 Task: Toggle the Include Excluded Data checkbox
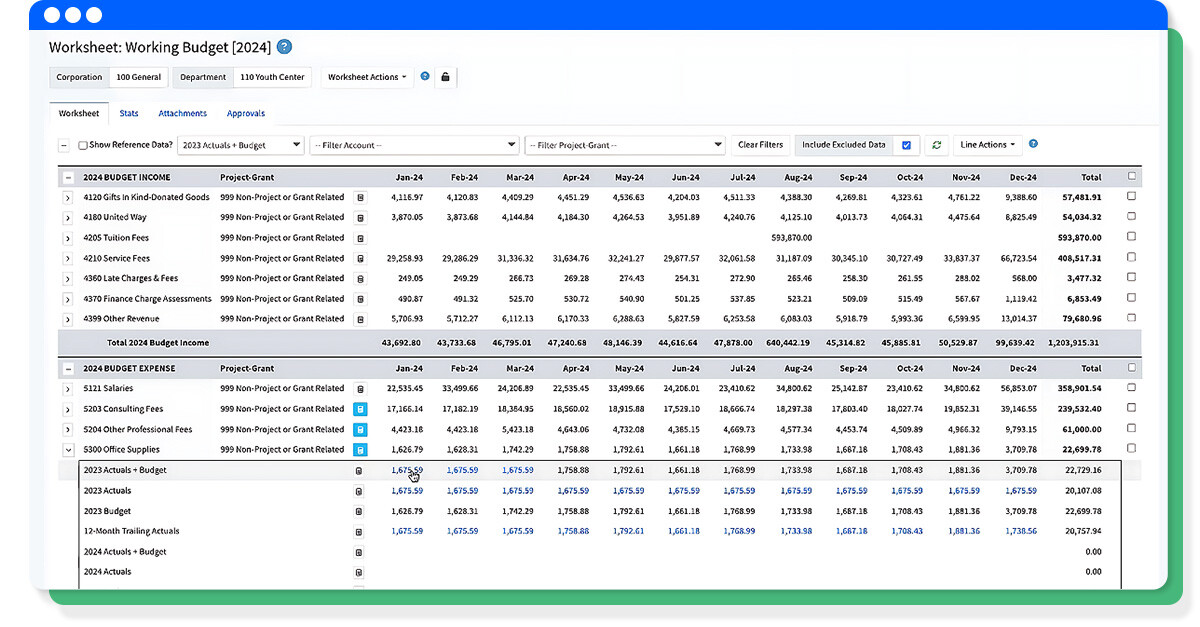[x=906, y=145]
